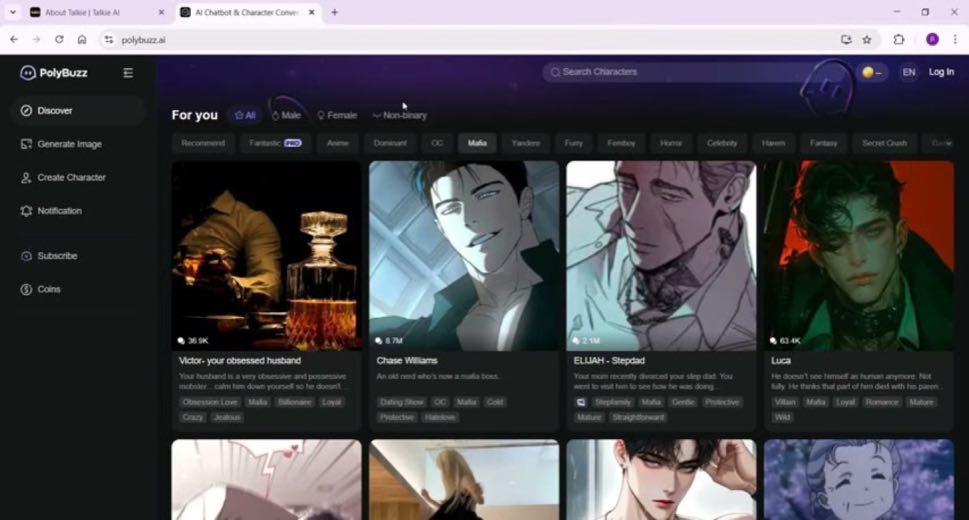Click the Chase Williams title
The width and height of the screenshot is (969, 520).
(x=407, y=360)
